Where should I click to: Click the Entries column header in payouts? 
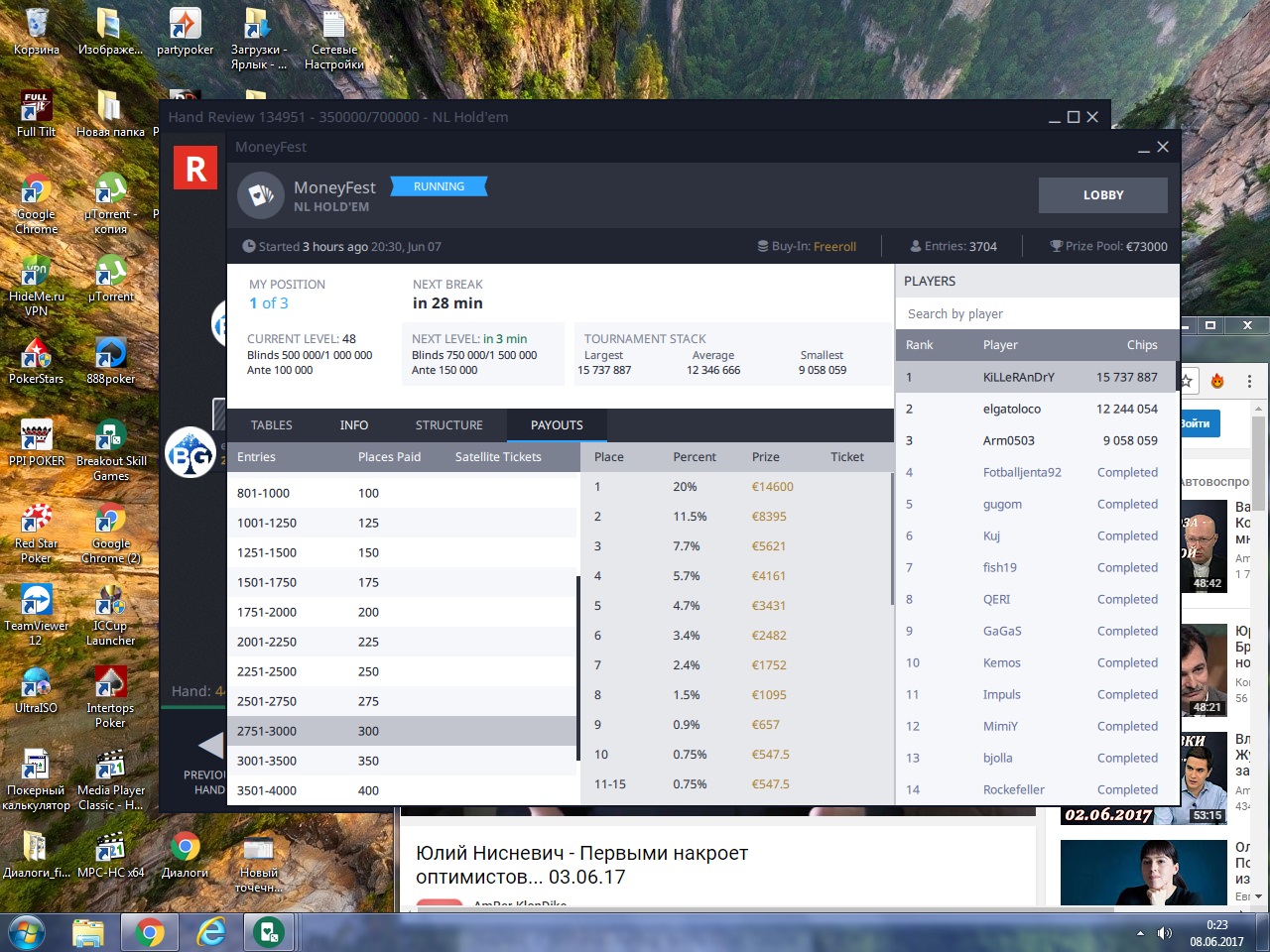click(x=256, y=457)
